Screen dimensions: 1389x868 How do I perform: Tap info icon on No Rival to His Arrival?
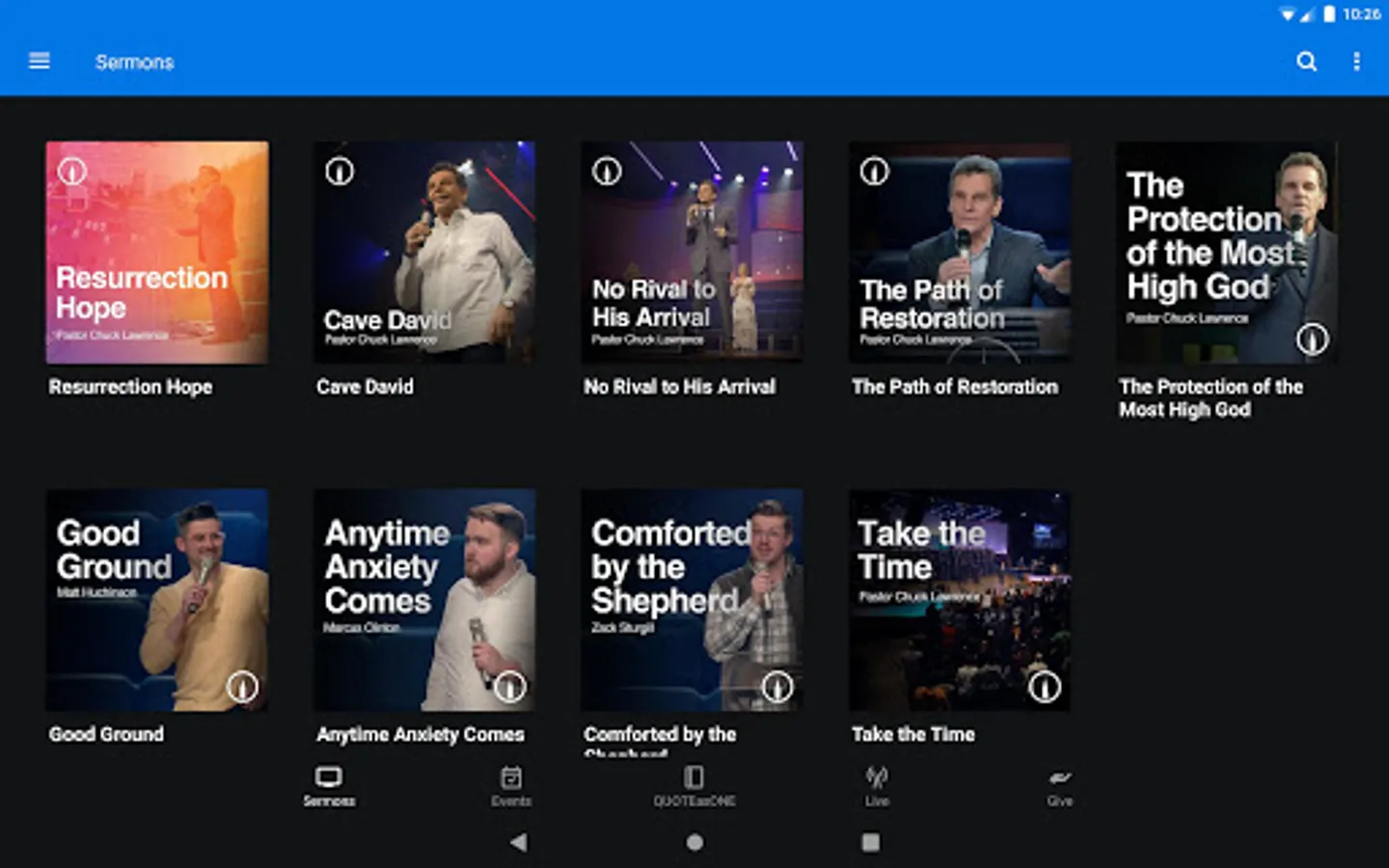click(607, 172)
